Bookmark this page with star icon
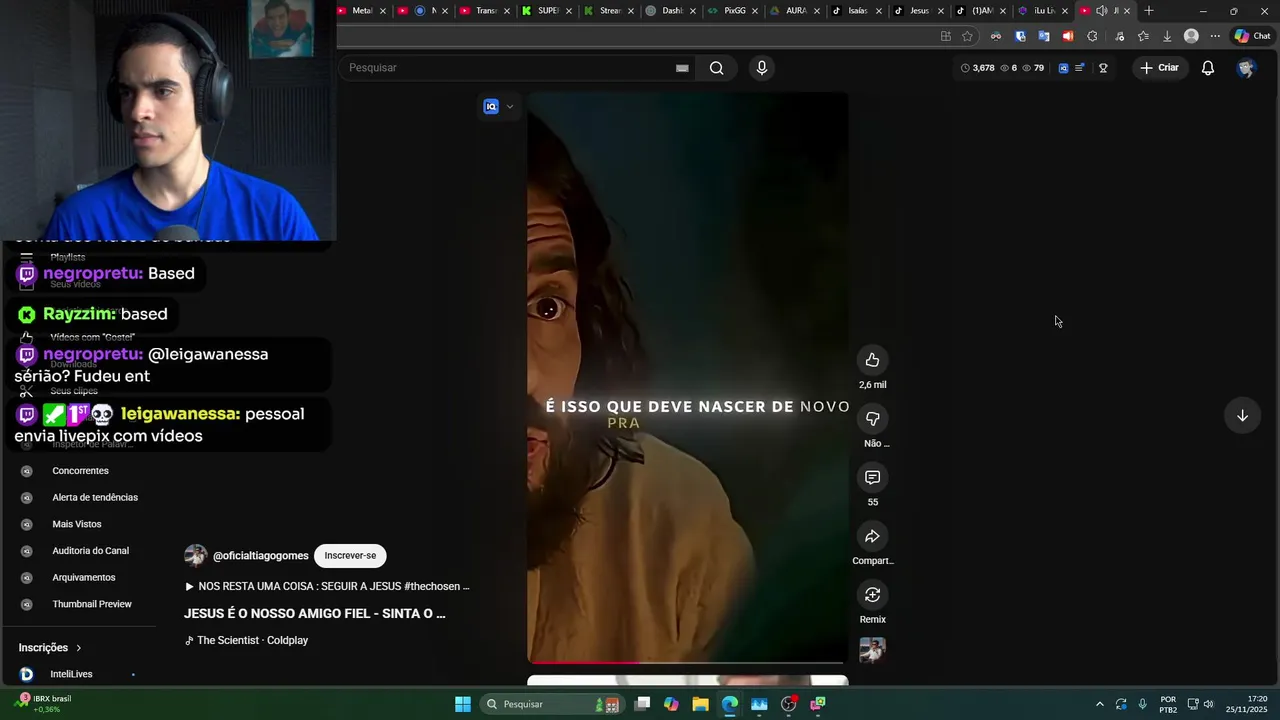 967,36
